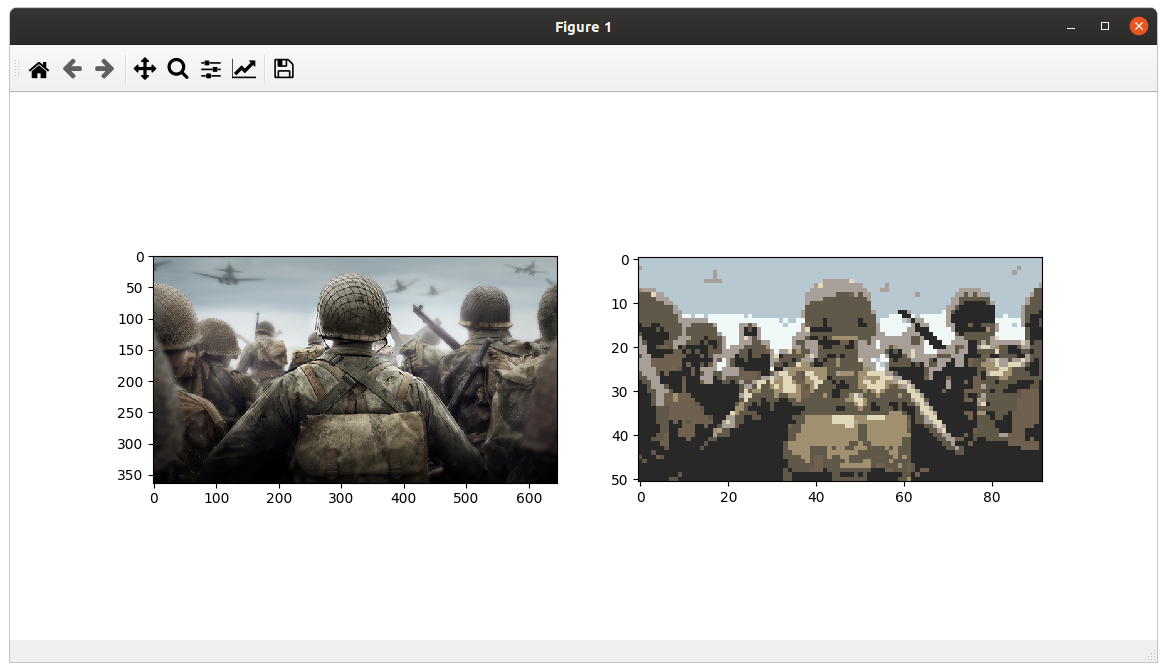Maximize the Figure 1 window

coord(1104,27)
